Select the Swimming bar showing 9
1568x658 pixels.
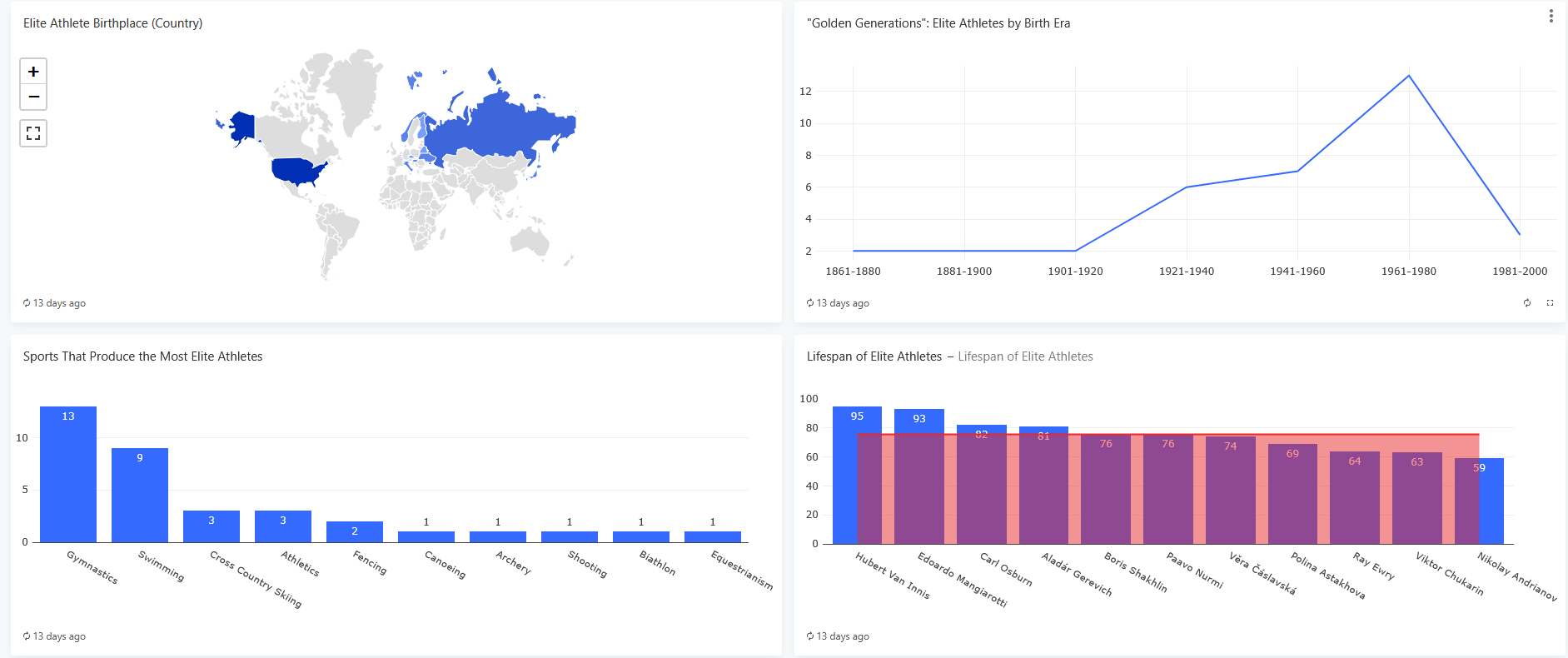pyautogui.click(x=140, y=496)
